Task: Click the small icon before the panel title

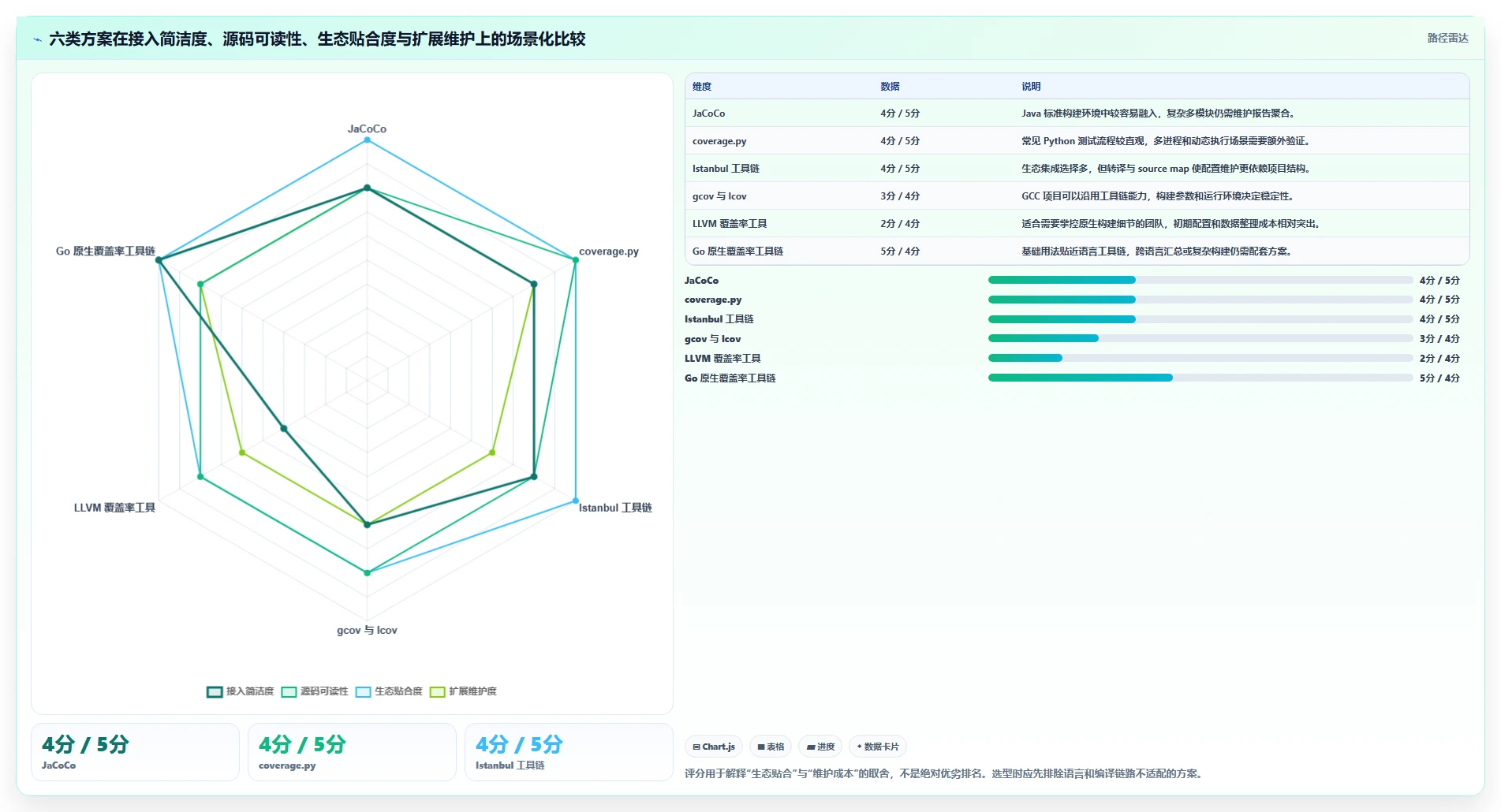Action: 37,39
